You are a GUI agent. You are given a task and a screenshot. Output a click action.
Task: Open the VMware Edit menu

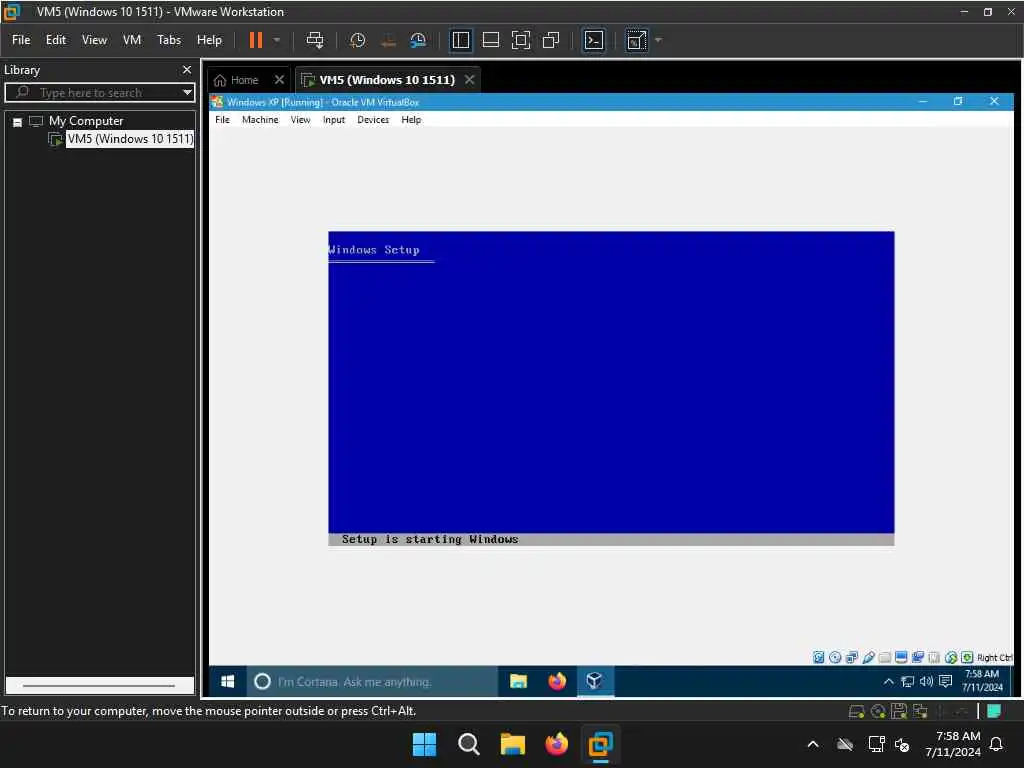point(56,40)
